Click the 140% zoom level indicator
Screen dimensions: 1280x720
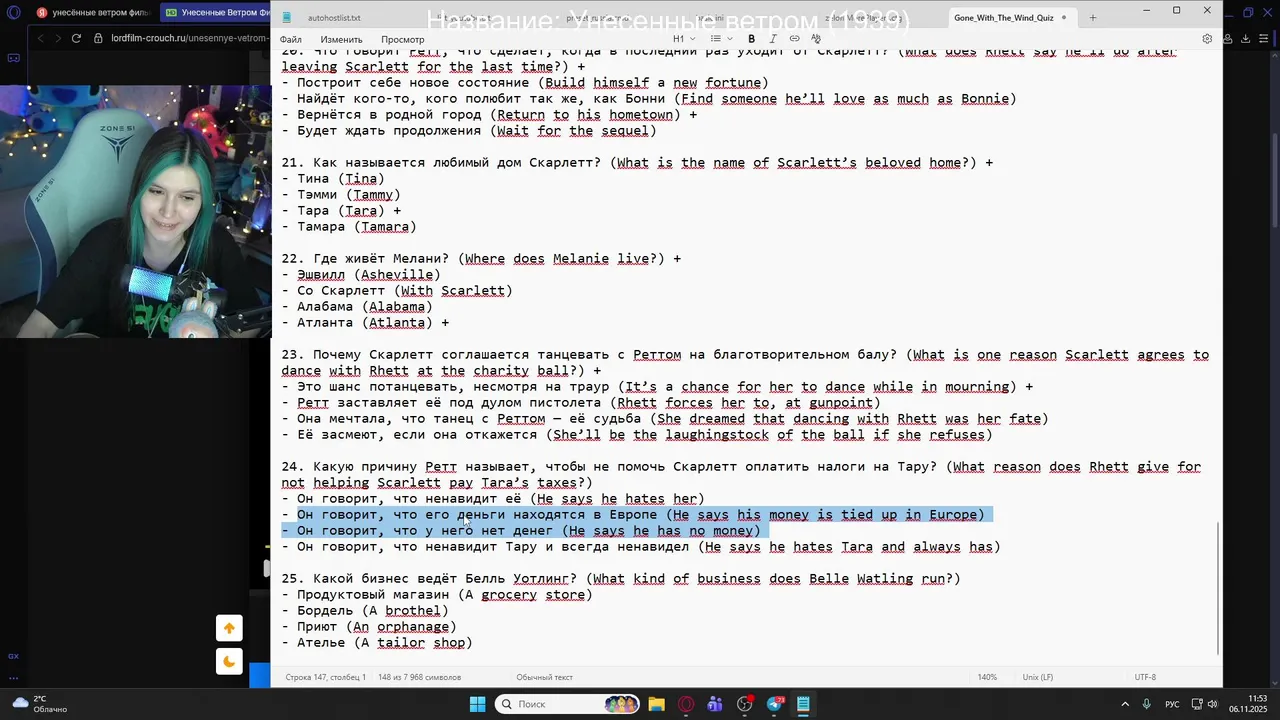pos(987,677)
